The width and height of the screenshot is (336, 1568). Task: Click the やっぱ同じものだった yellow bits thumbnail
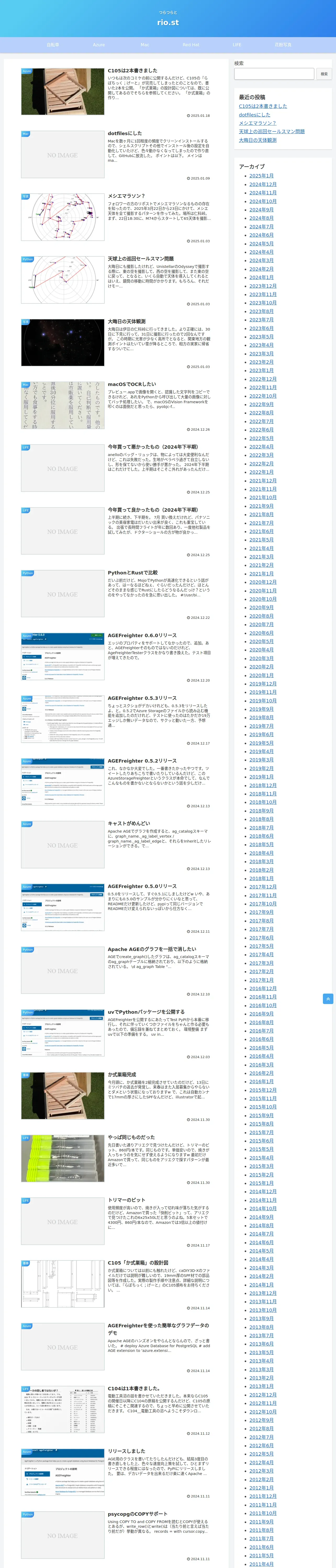pos(62,1158)
